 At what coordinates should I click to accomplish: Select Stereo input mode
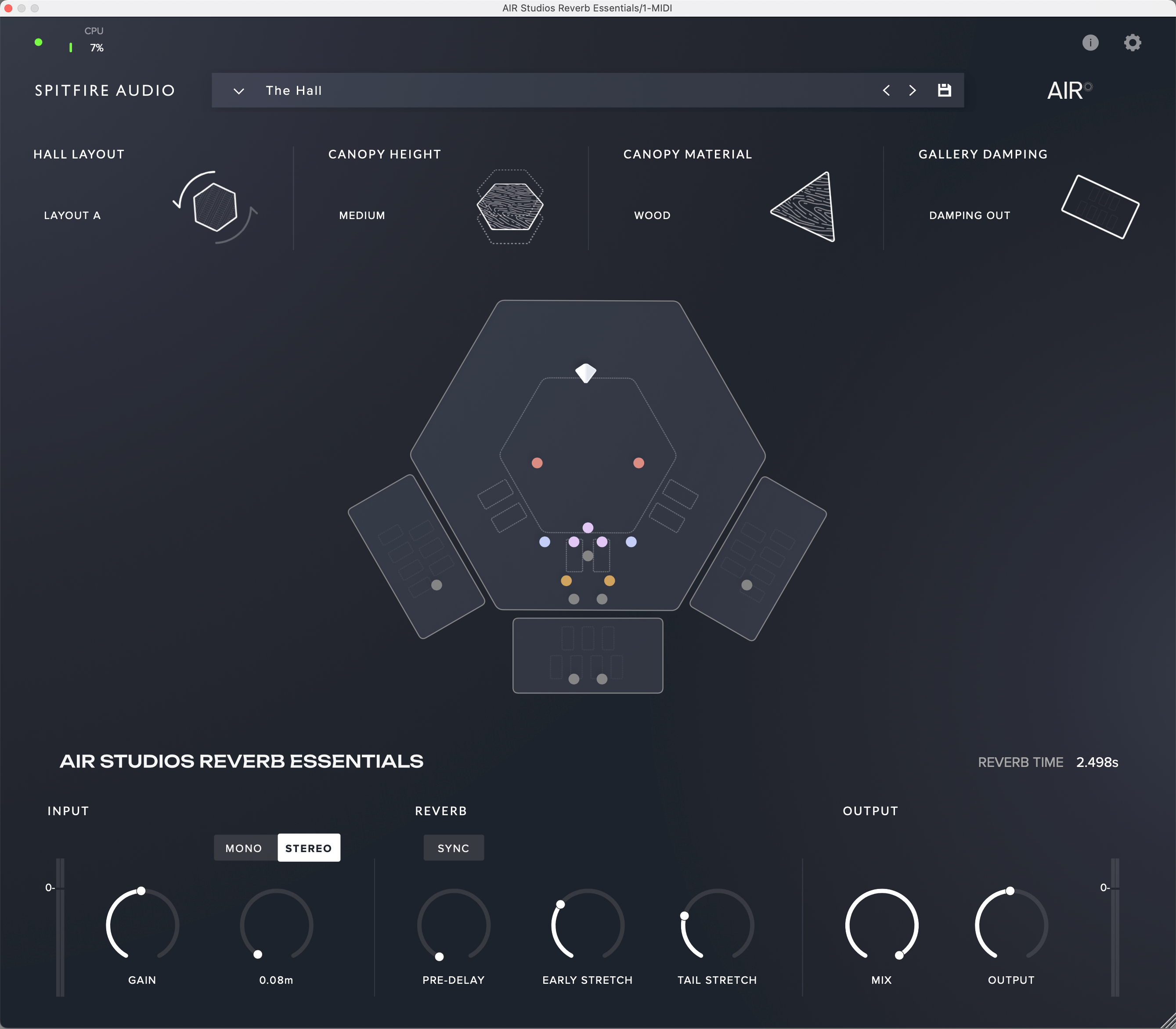pyautogui.click(x=309, y=848)
